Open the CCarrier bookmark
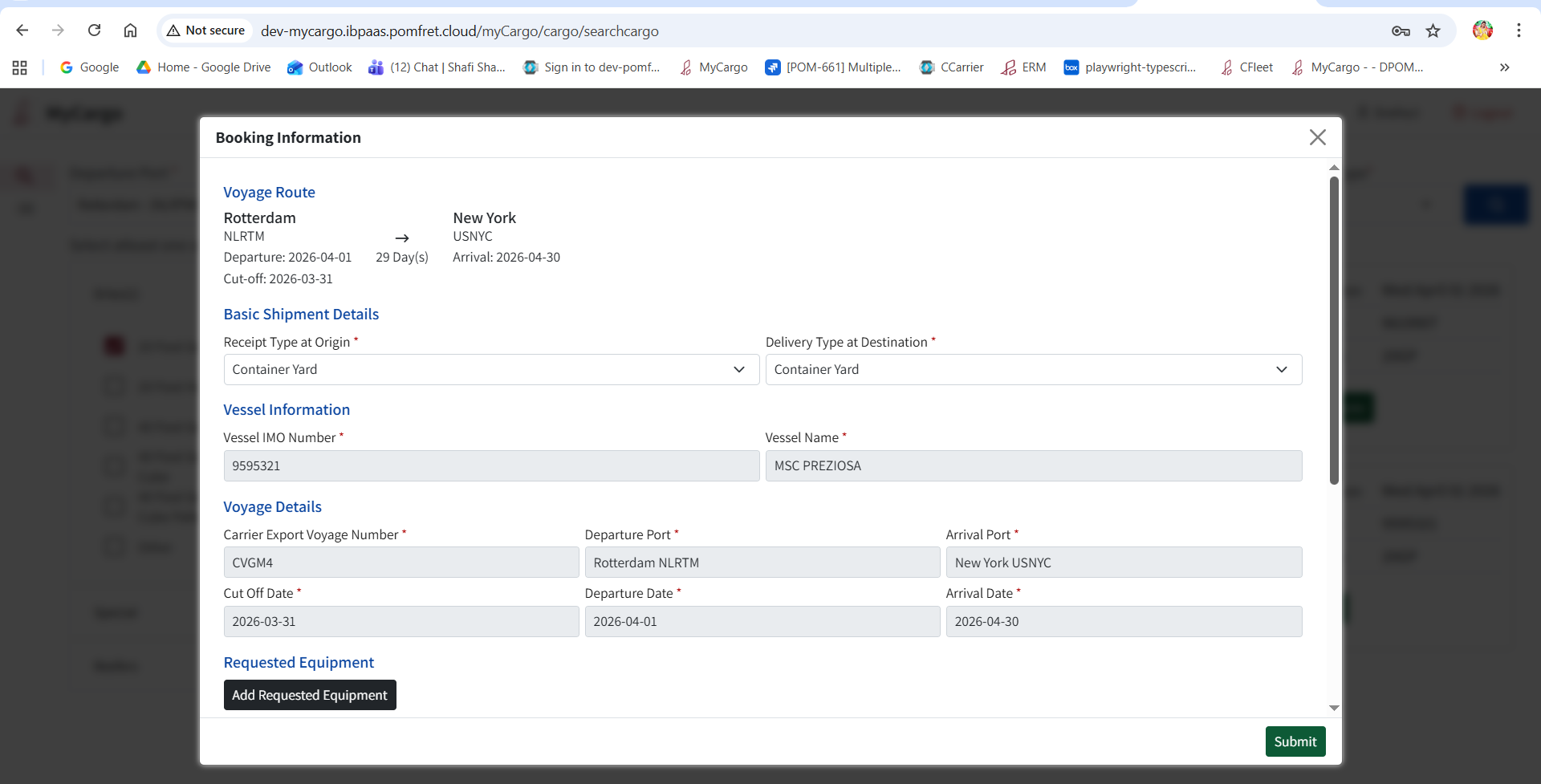Viewport: 1541px width, 784px height. click(x=952, y=67)
